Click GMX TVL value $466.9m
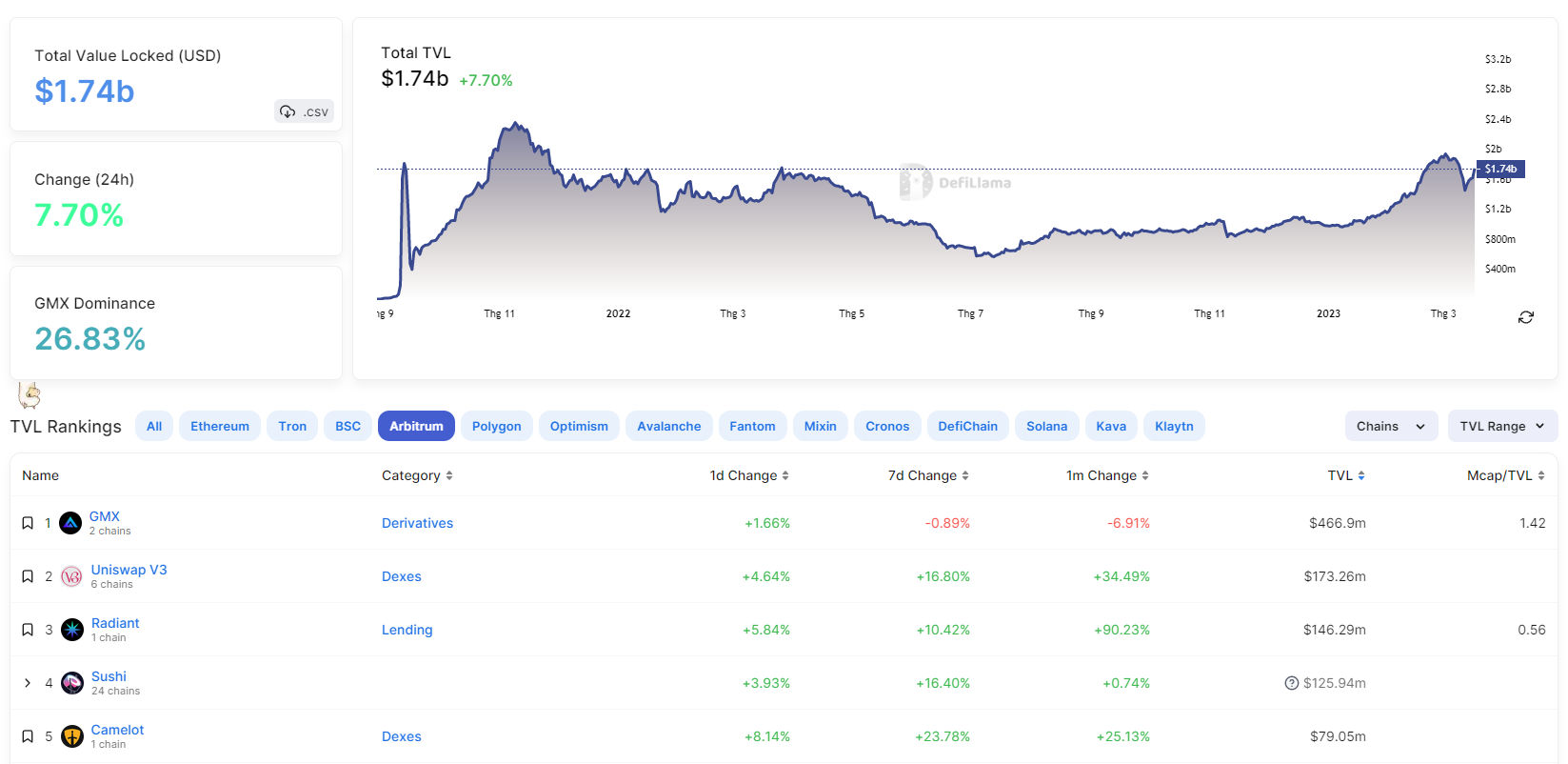Viewport: 1568px width, 764px height. click(1338, 523)
